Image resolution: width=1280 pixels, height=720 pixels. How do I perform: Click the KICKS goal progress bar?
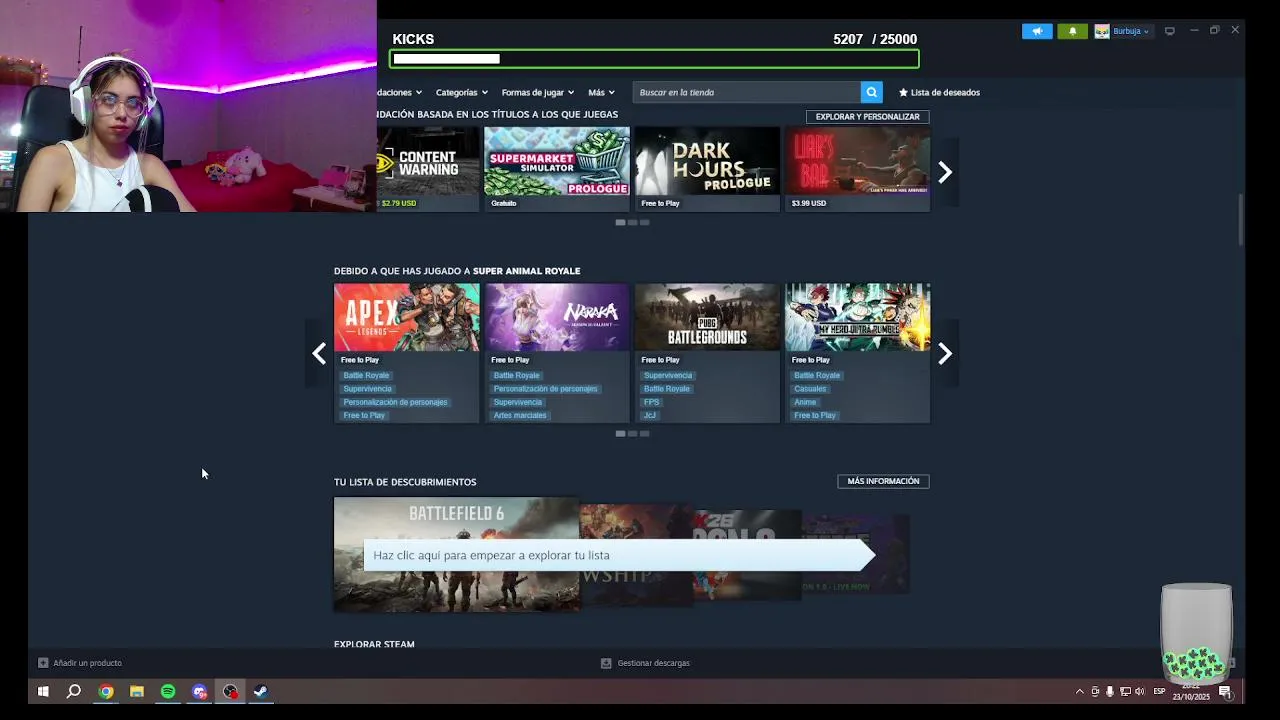[x=654, y=59]
